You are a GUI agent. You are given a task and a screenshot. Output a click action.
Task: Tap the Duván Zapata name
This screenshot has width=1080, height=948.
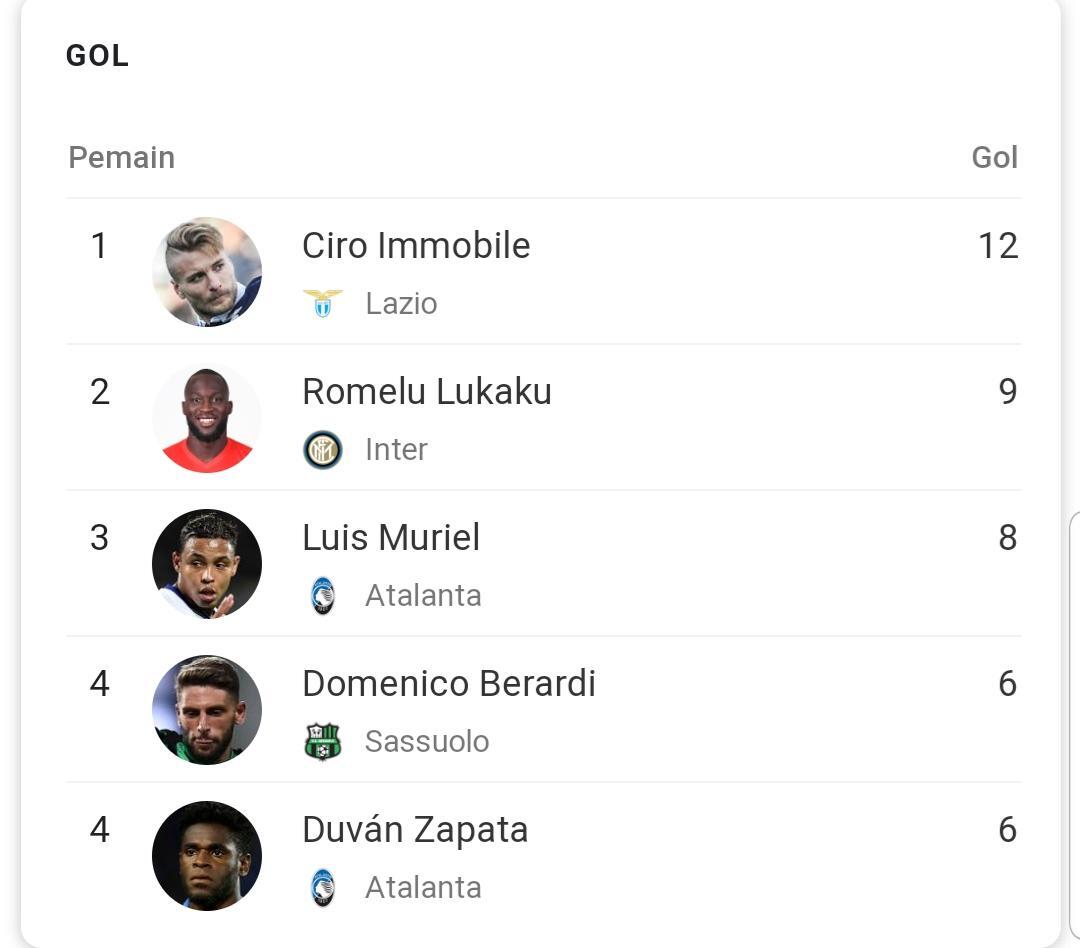pos(415,830)
